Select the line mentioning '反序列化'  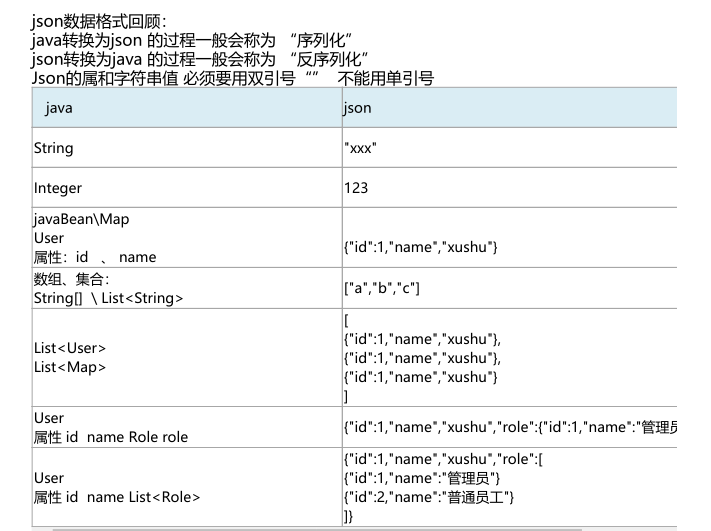click(x=200, y=59)
